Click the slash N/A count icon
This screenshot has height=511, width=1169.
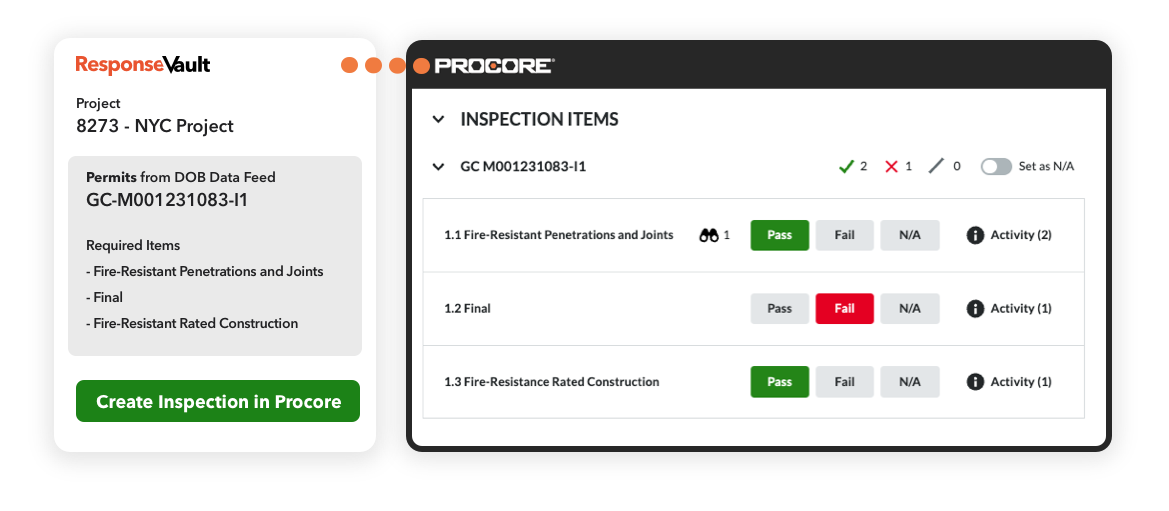click(936, 166)
